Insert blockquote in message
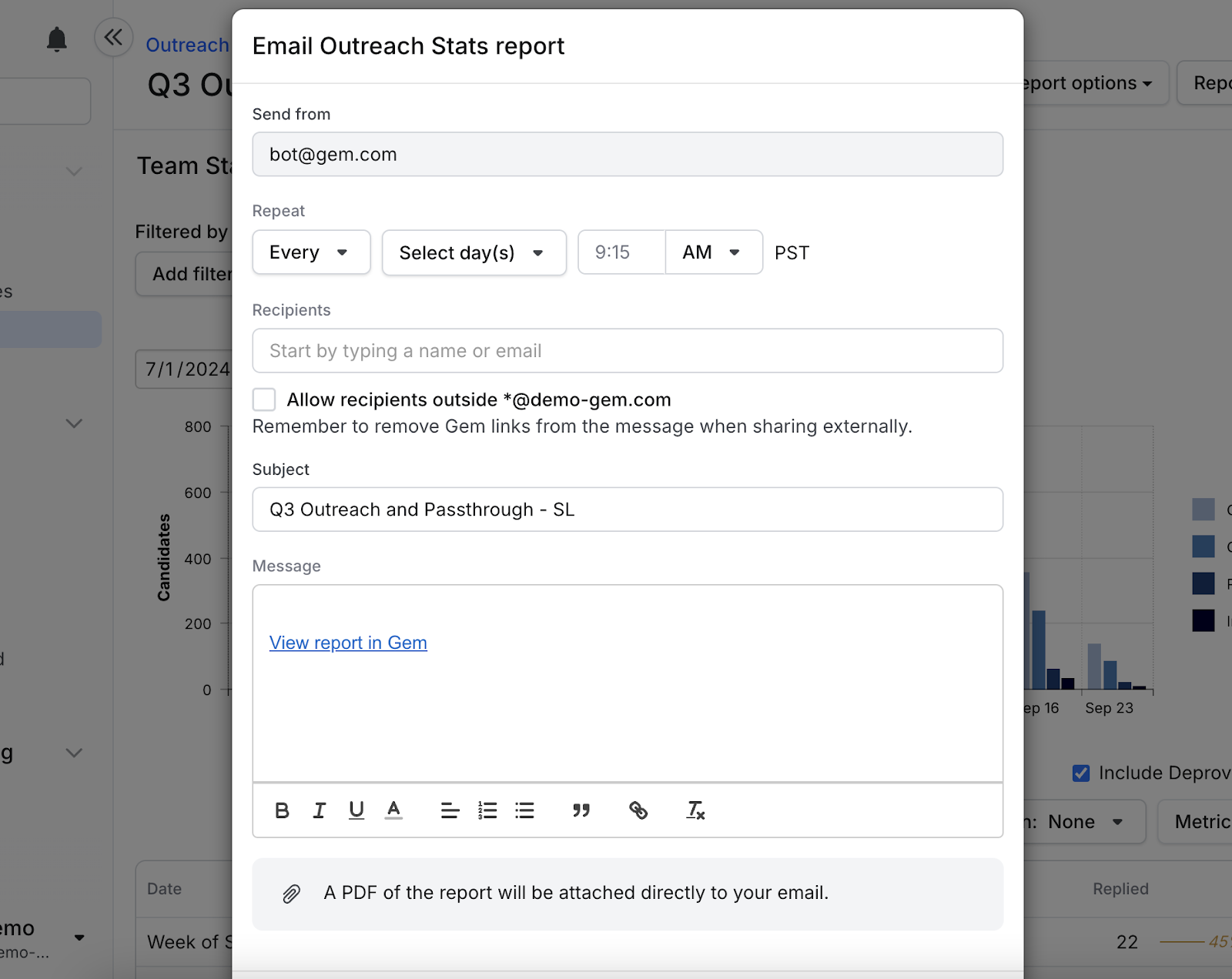 (581, 810)
